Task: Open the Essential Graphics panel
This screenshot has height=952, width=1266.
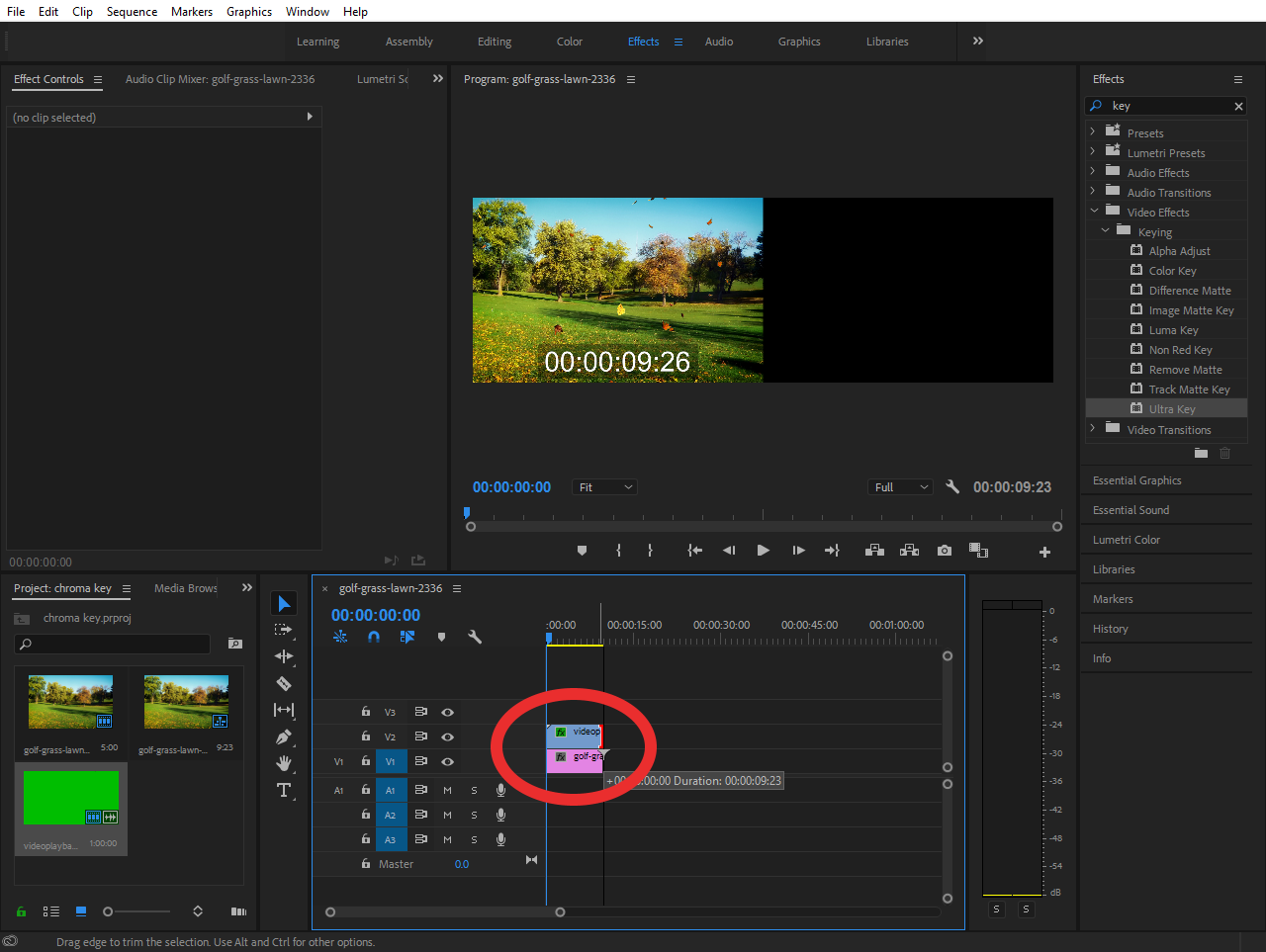Action: pos(1136,479)
